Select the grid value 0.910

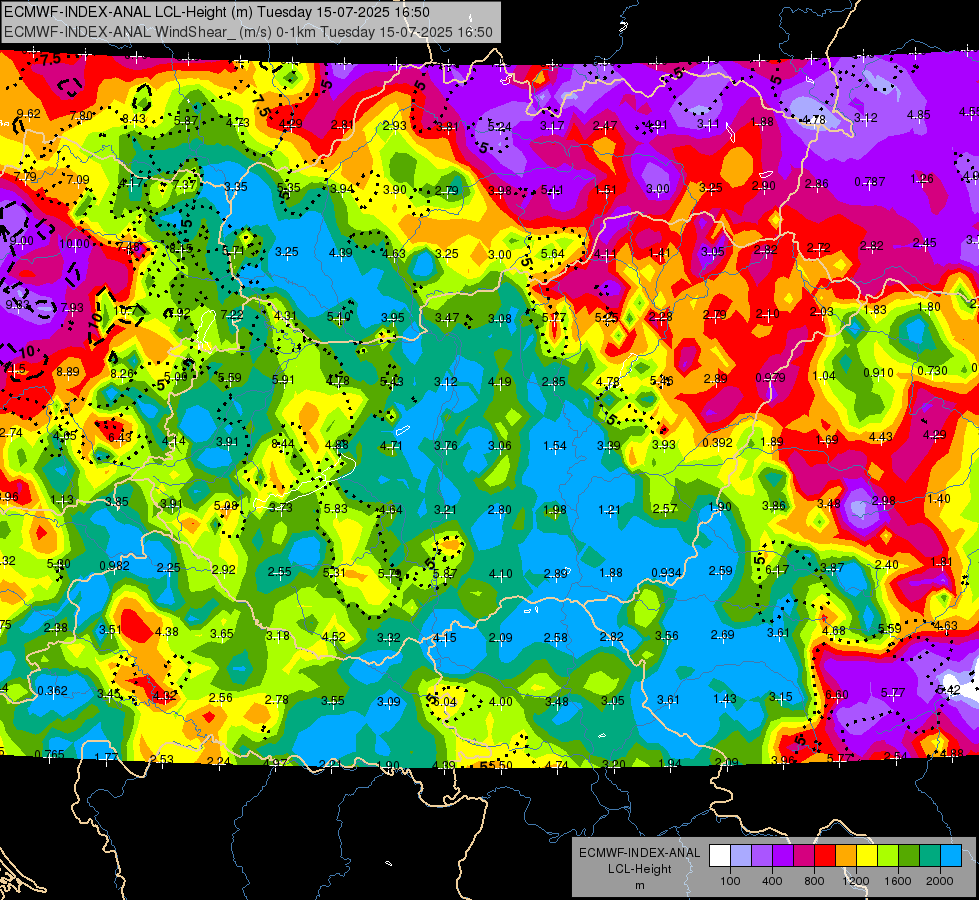pos(878,373)
